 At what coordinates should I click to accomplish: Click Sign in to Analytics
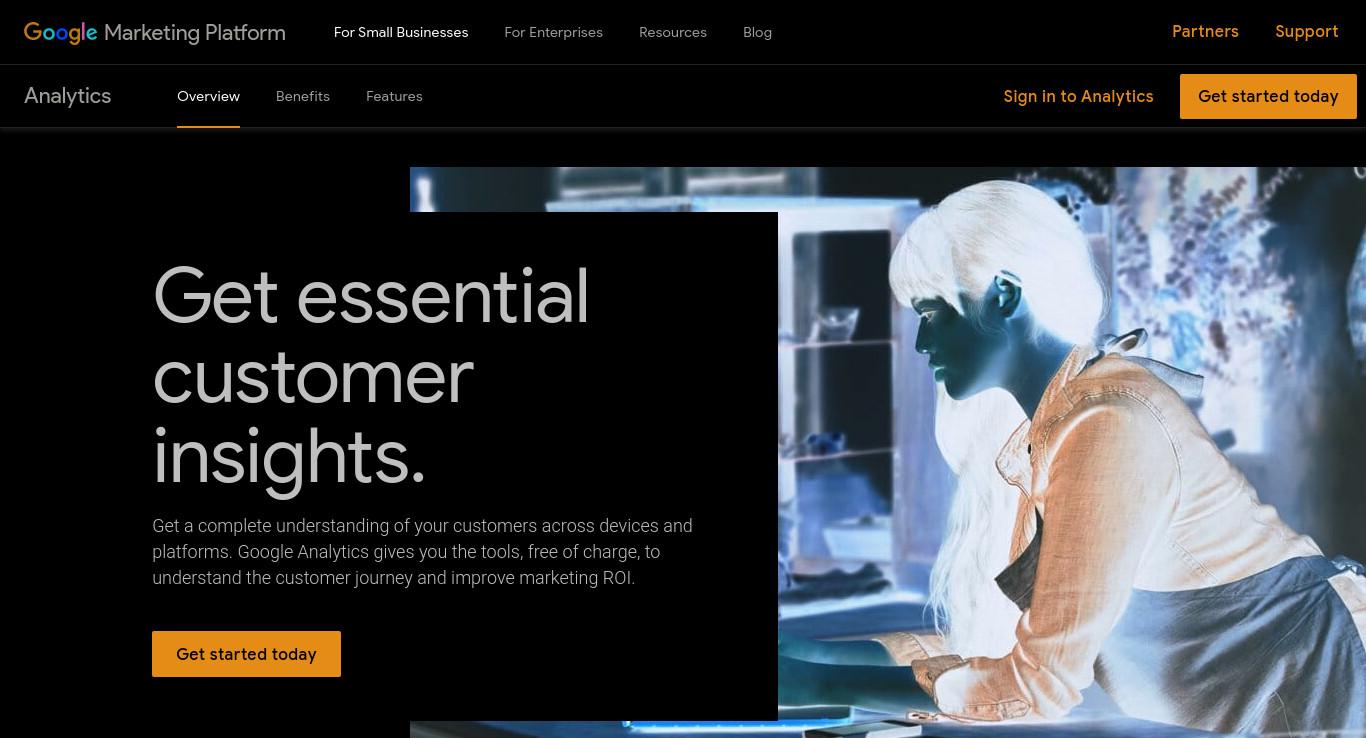[x=1078, y=96]
